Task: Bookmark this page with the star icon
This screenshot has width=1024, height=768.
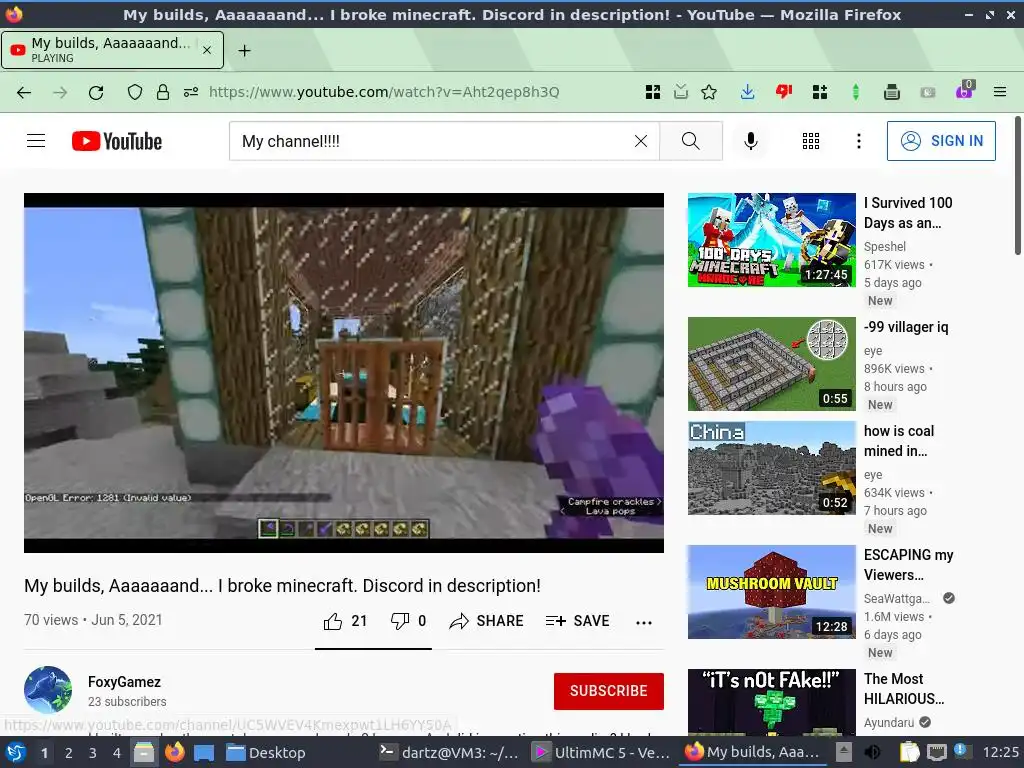Action: coord(709,92)
